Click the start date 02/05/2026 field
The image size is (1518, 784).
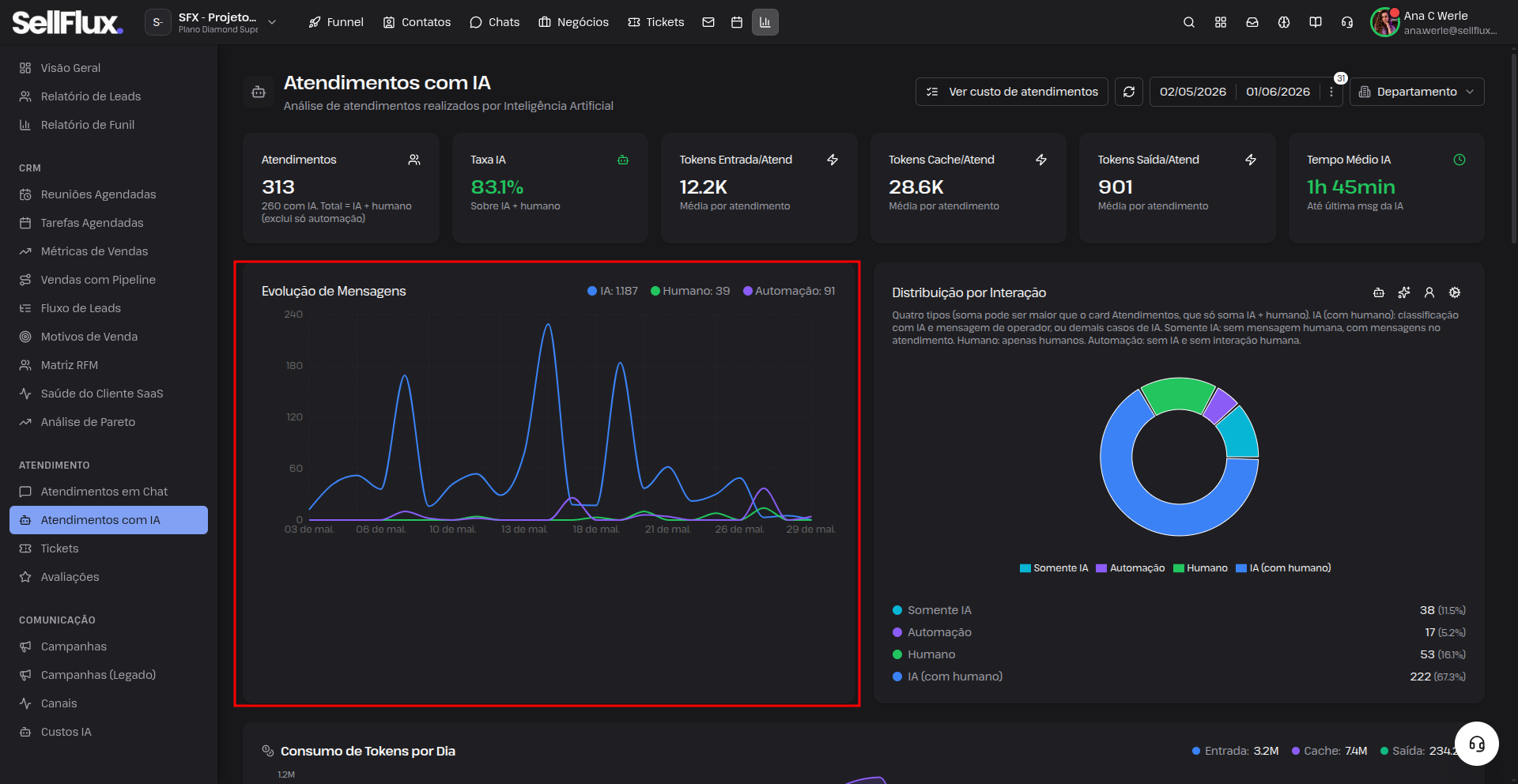1193,92
